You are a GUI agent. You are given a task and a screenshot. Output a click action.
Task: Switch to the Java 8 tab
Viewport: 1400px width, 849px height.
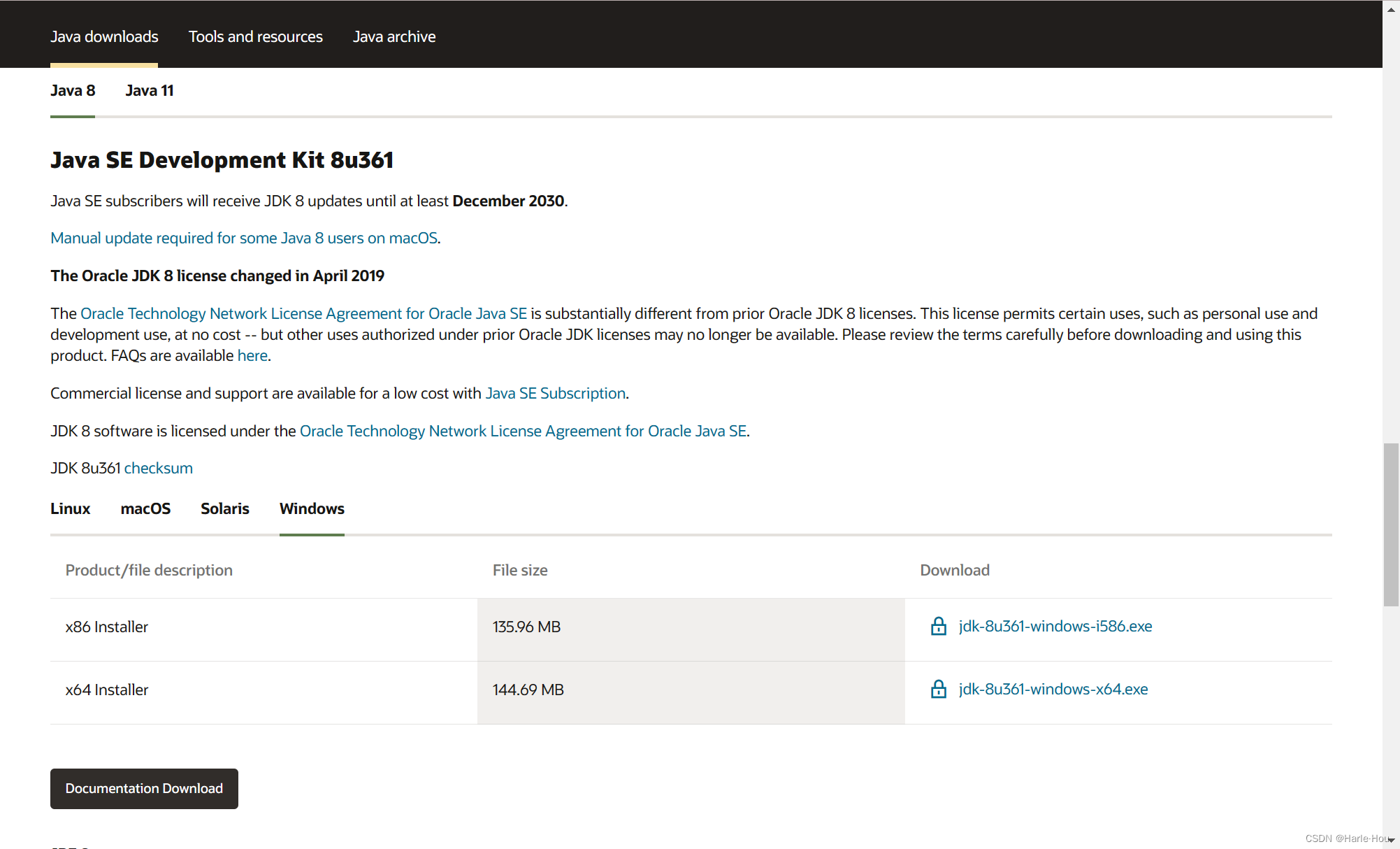(73, 90)
